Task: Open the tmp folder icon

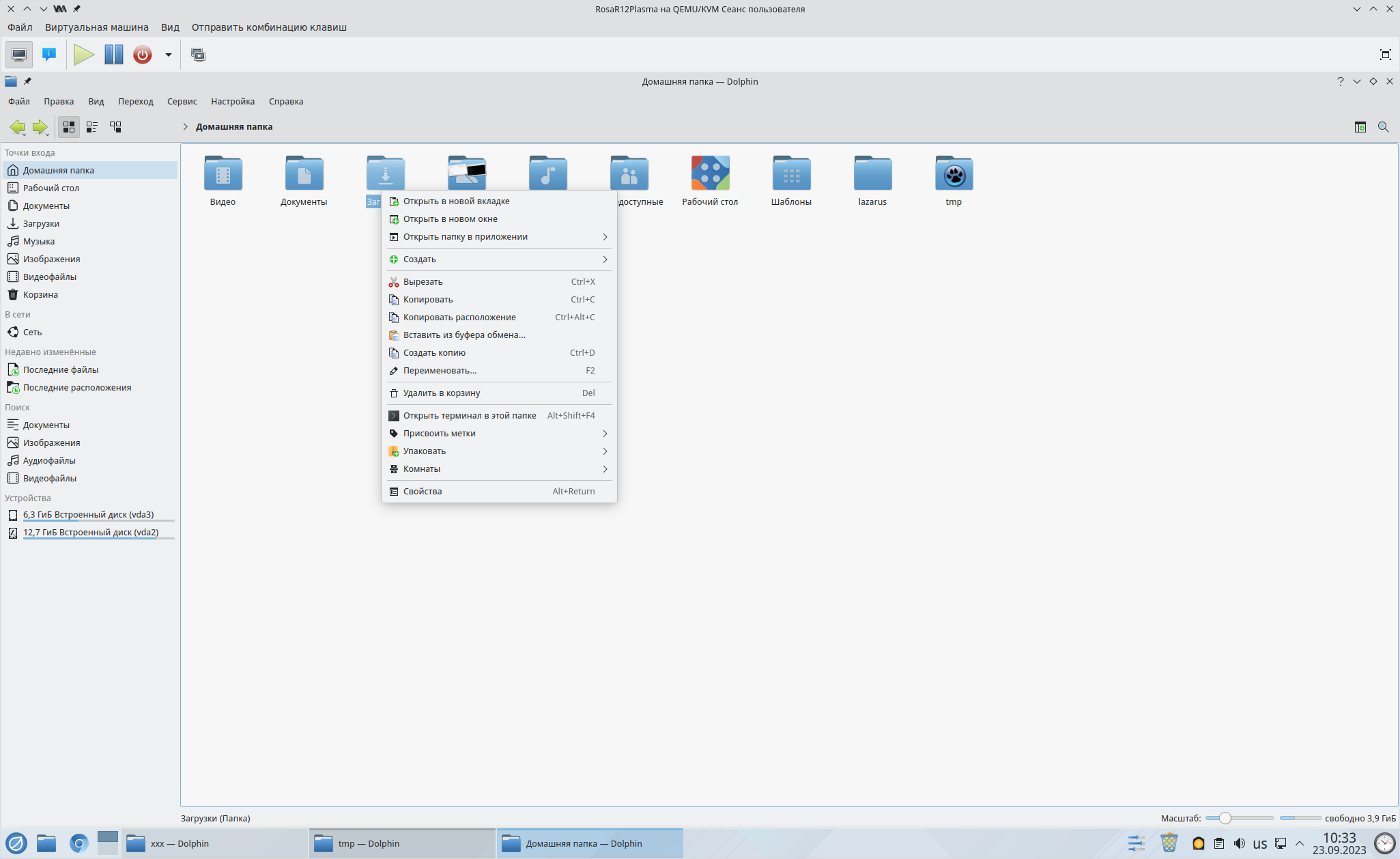Action: point(953,174)
